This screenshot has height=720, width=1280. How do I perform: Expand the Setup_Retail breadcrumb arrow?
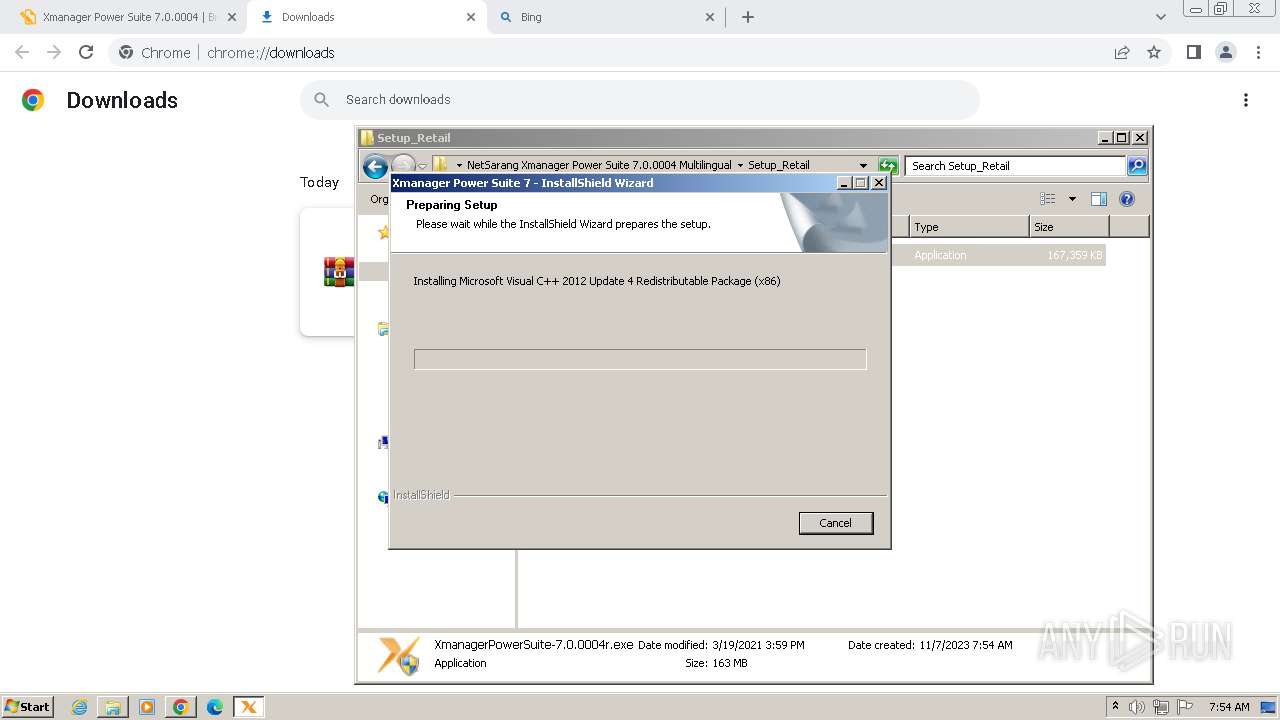pyautogui.click(x=740, y=165)
